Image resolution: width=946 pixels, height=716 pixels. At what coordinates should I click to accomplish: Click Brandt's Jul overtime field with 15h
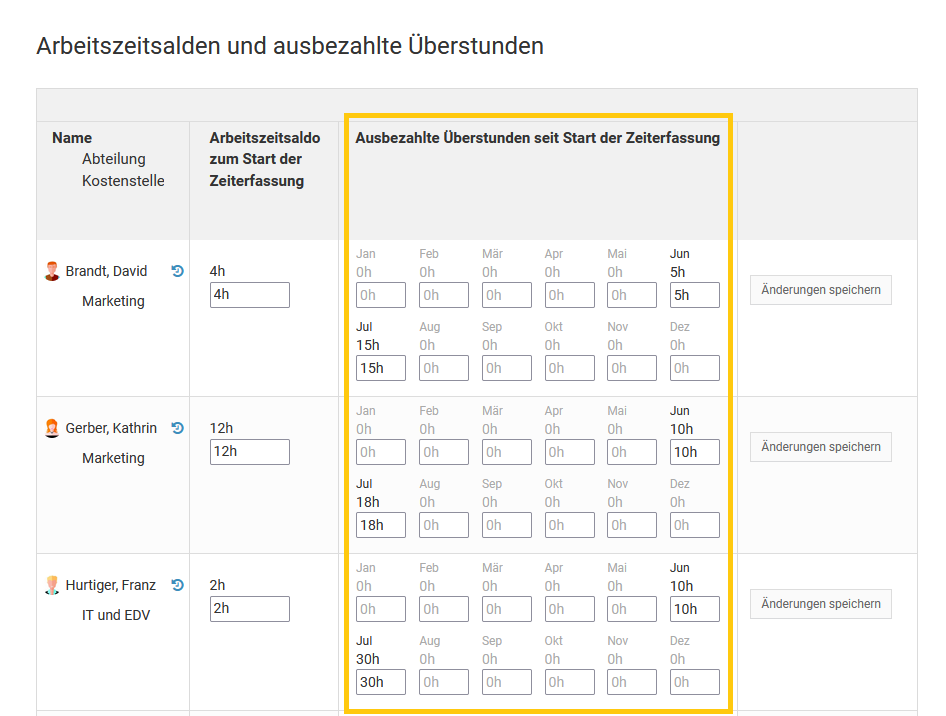(x=380, y=368)
